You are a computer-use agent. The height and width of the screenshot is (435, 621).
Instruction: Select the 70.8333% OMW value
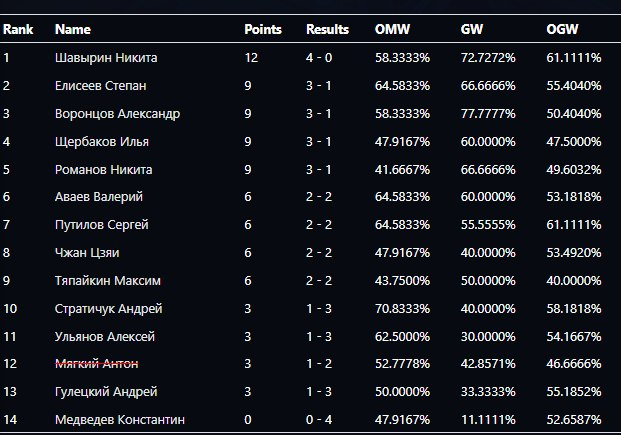402,309
